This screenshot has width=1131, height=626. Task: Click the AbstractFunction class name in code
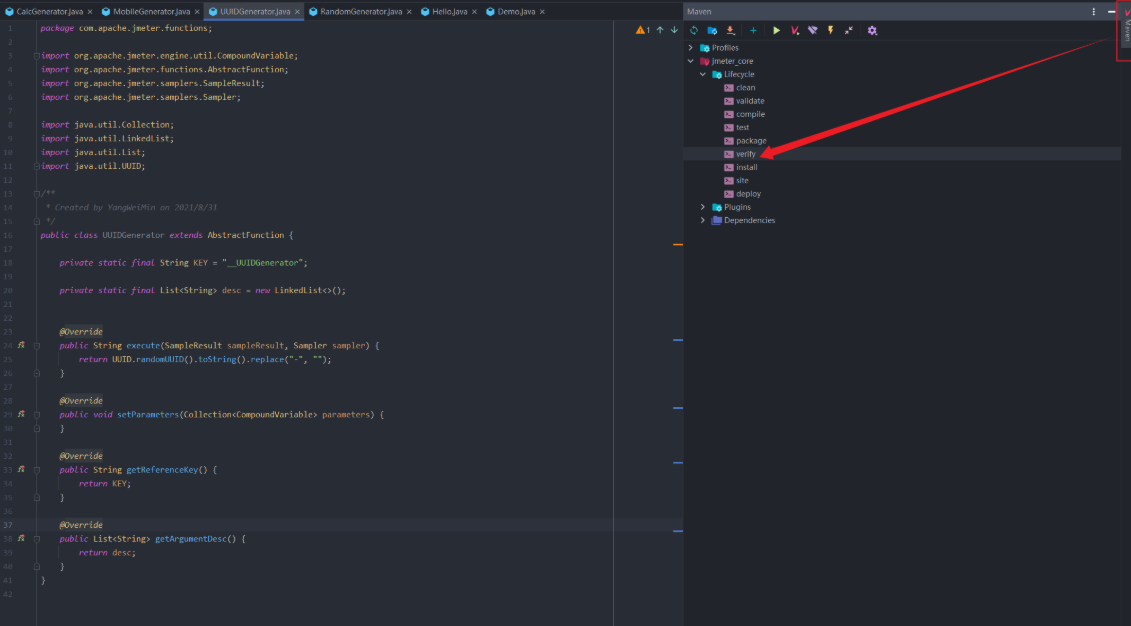[x=245, y=235]
